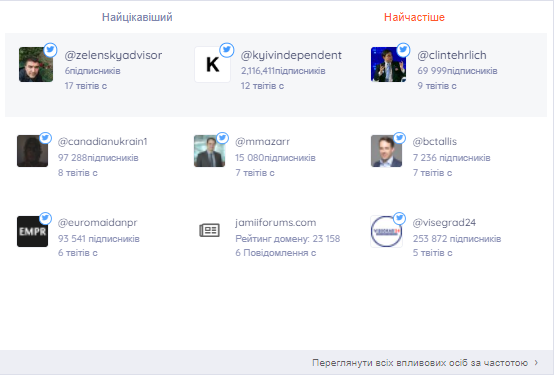The width and height of the screenshot is (559, 377).
Task: Click Twitter badge on @clintehrlich avatar
Action: [403, 50]
